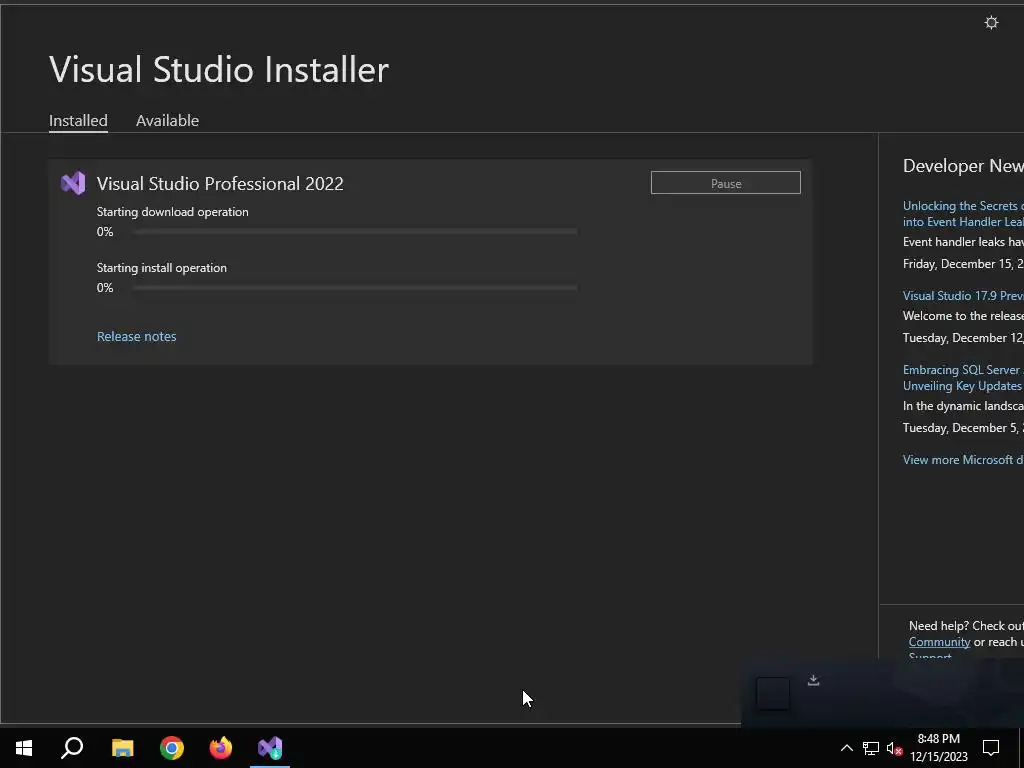1024x768 pixels.
Task: Click the muted volume tray icon
Action: [895, 748]
